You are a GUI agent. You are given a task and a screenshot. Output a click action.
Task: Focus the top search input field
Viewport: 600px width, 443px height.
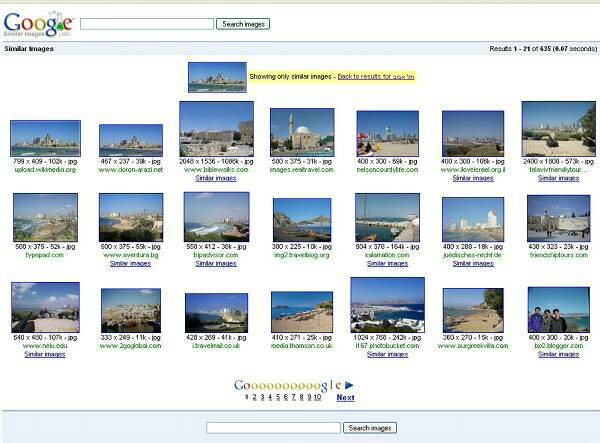point(147,24)
